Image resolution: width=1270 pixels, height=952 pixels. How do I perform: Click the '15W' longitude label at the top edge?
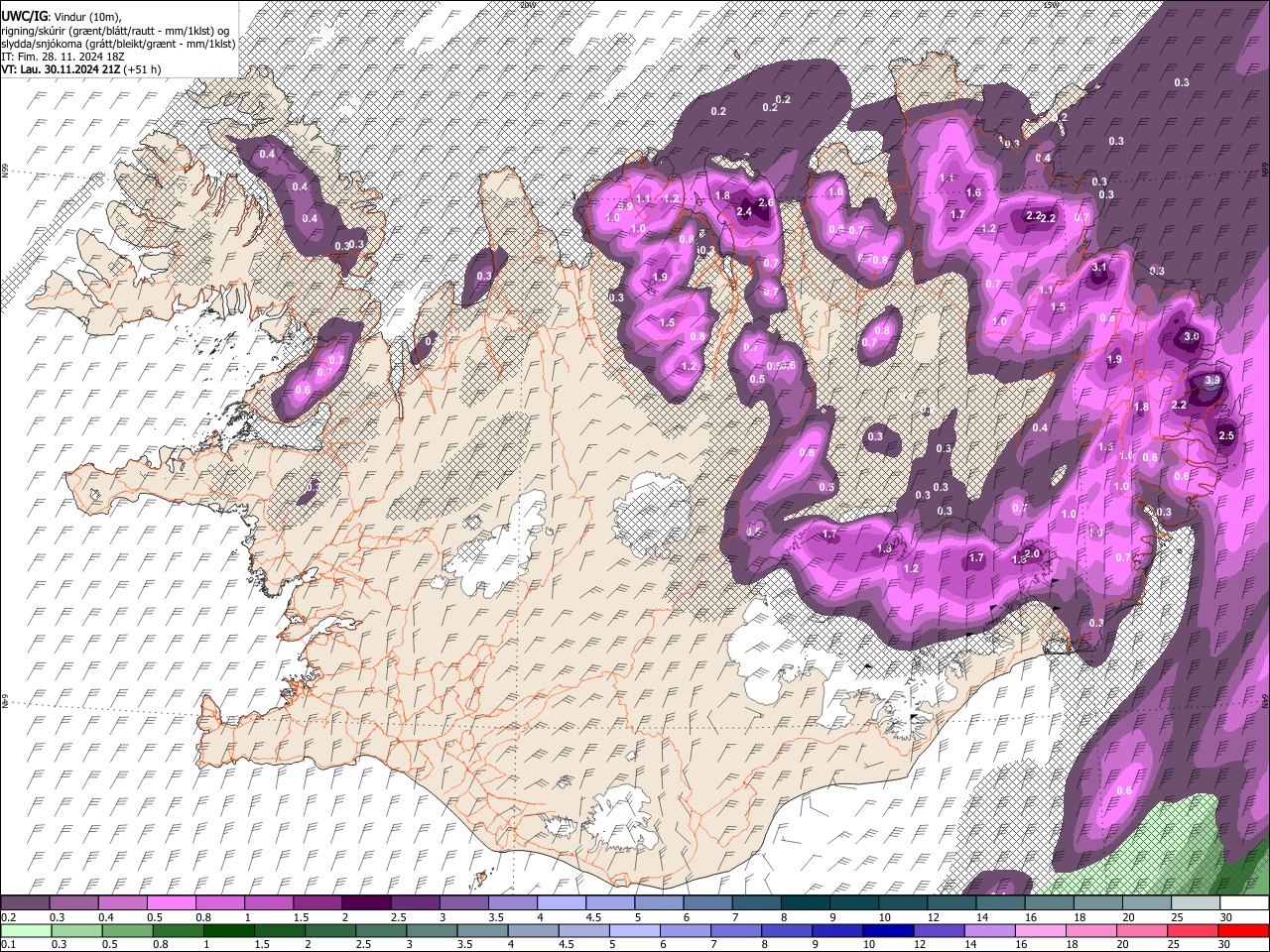click(1051, 4)
